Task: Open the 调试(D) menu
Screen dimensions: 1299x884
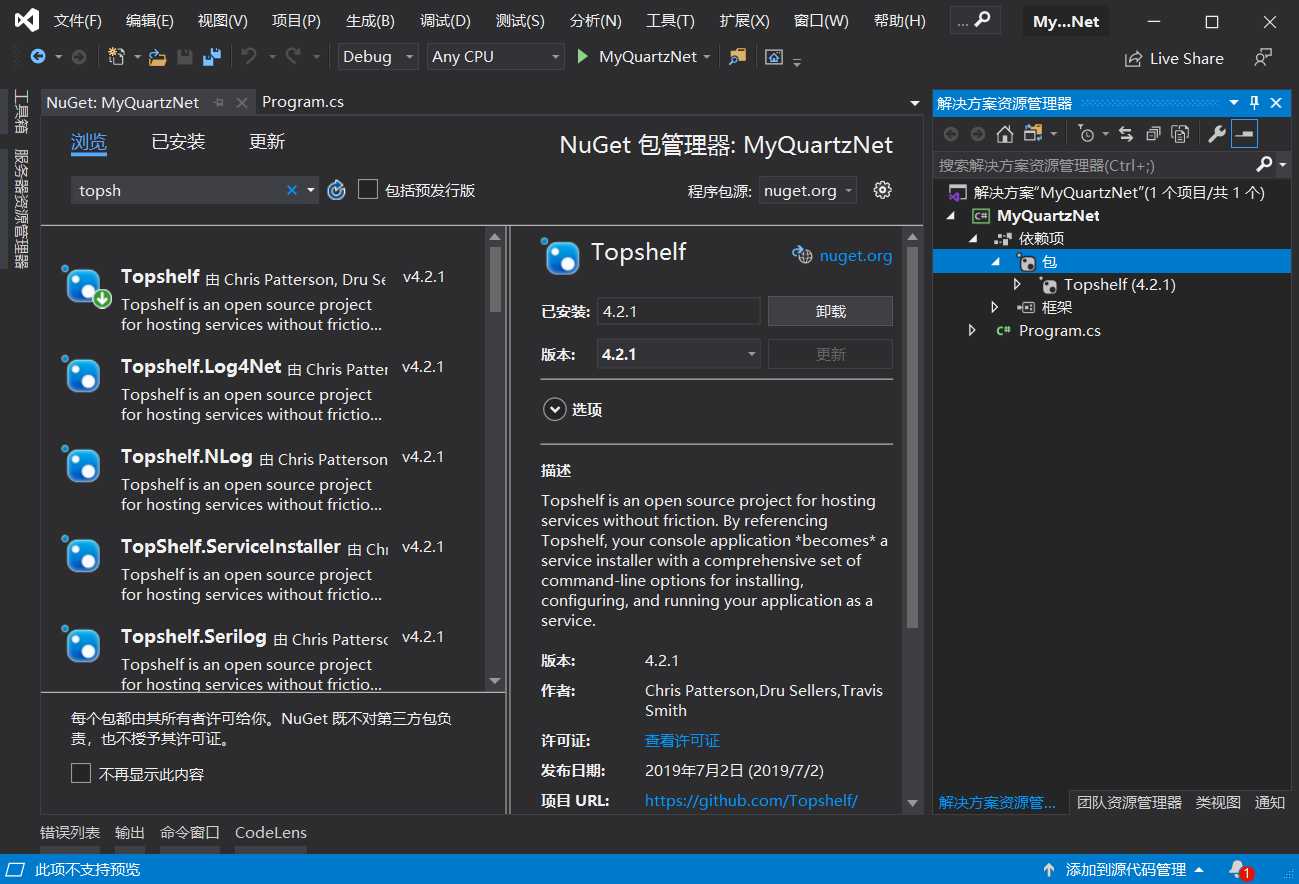Action: pos(445,21)
